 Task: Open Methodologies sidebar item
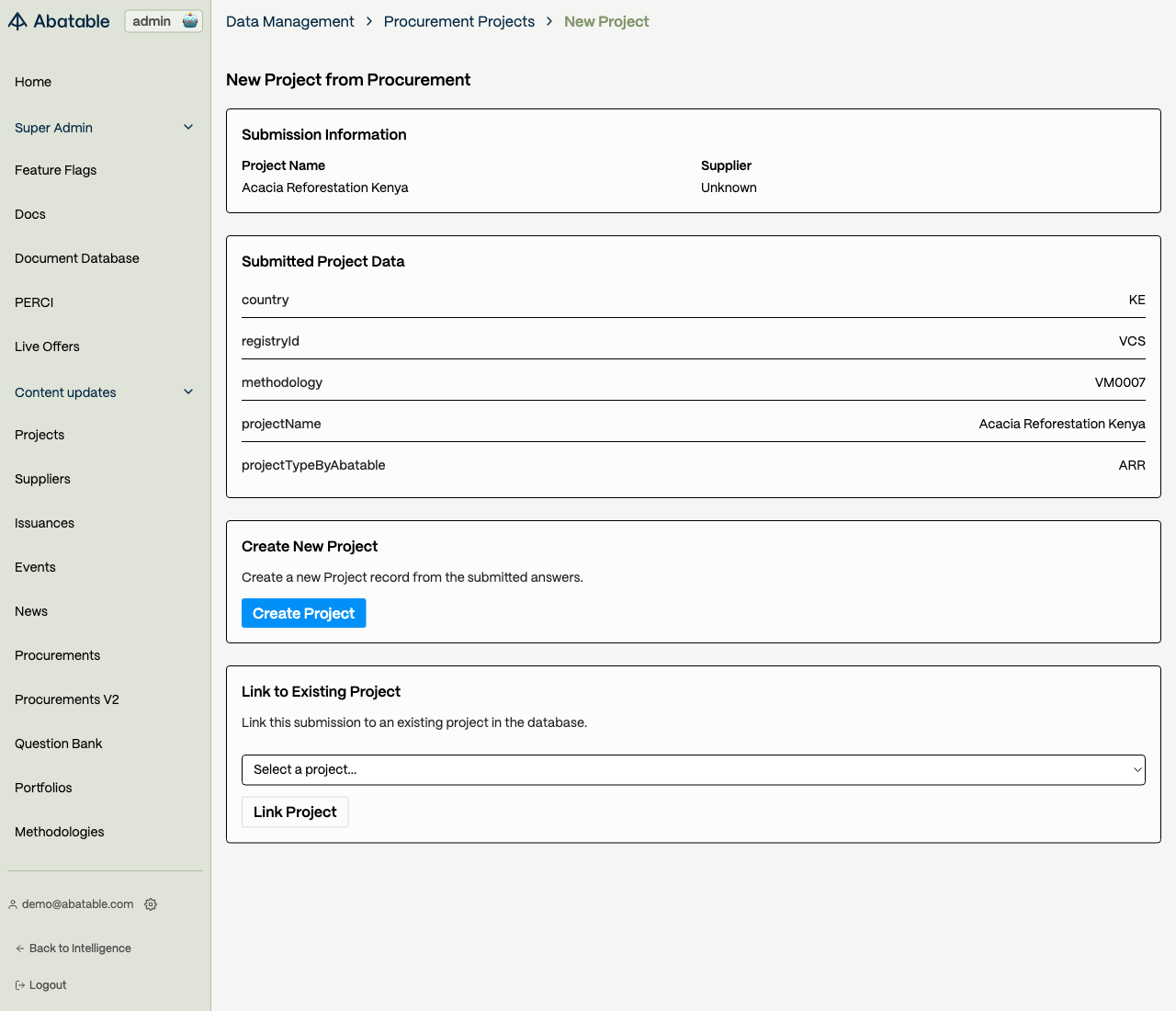[x=60, y=832]
